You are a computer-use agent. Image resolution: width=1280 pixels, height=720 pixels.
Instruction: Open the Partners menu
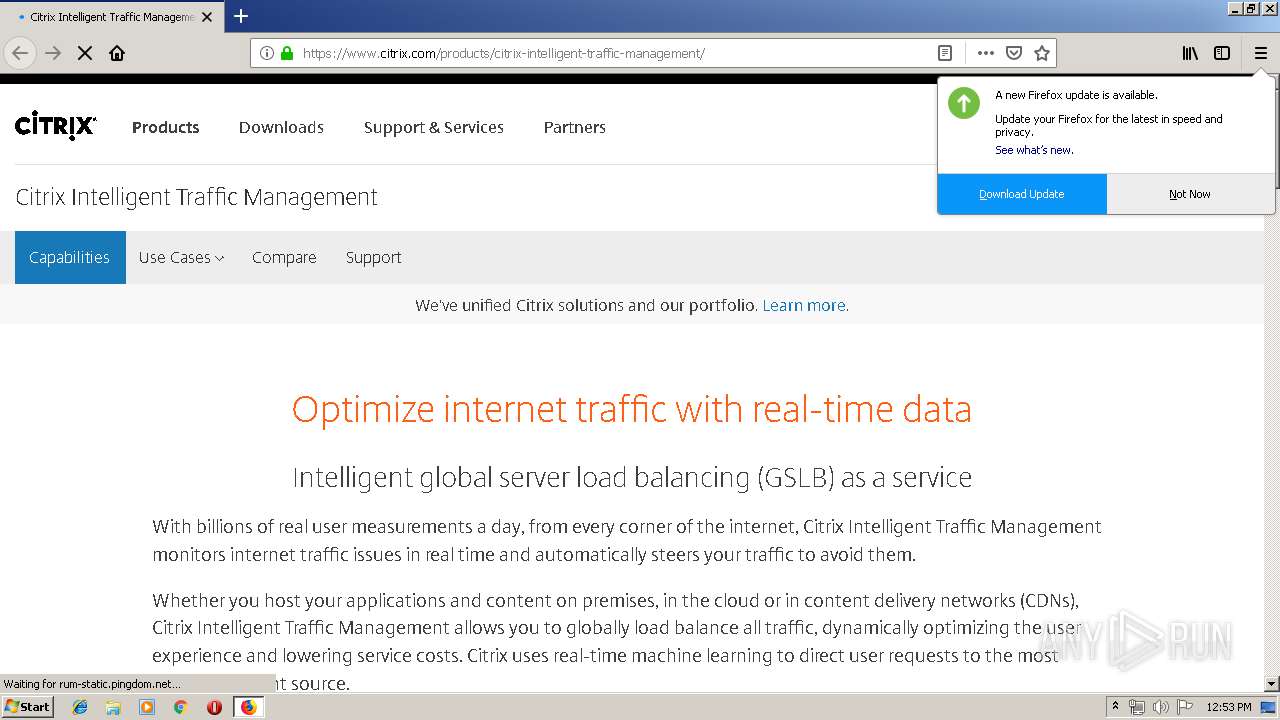click(x=575, y=127)
